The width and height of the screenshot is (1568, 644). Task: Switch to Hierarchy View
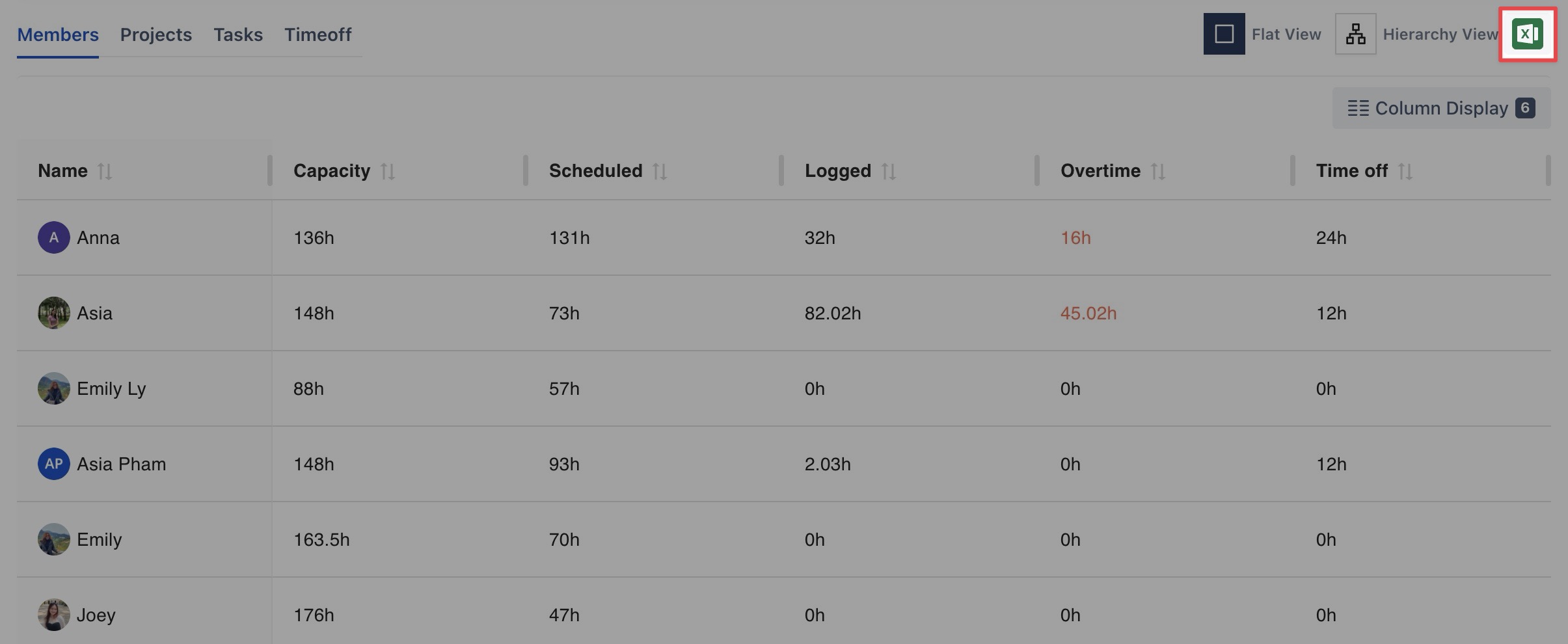pyautogui.click(x=1355, y=34)
